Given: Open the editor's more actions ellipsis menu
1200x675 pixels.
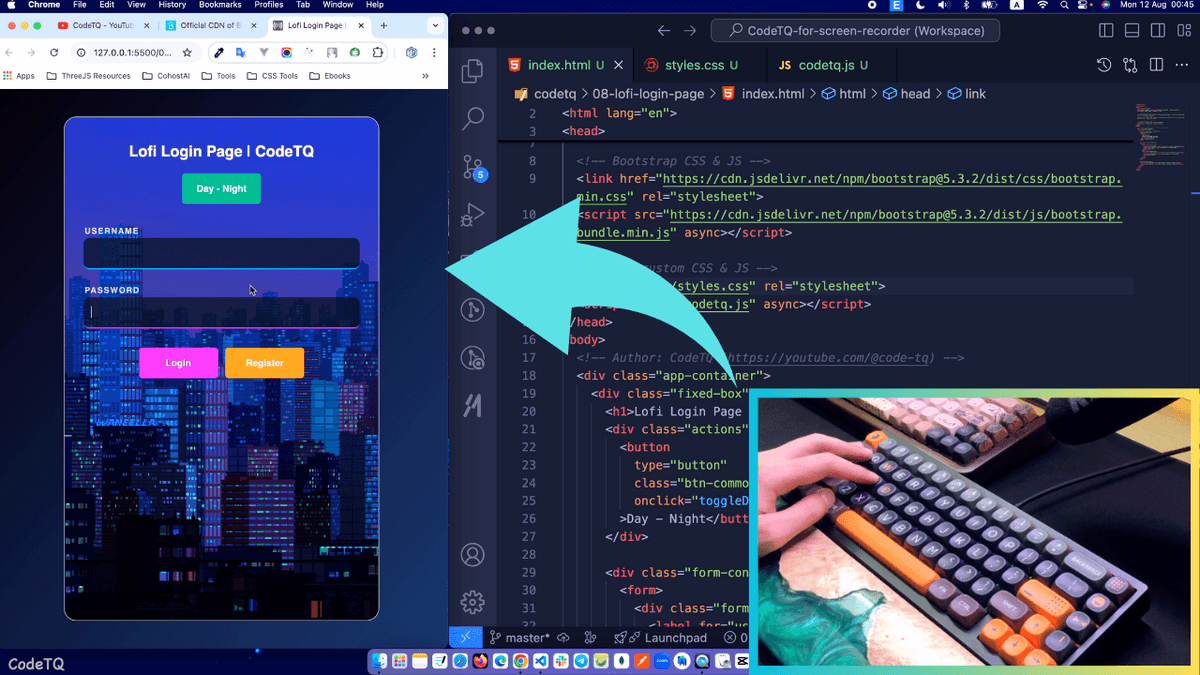Looking at the screenshot, I should pos(1182,65).
